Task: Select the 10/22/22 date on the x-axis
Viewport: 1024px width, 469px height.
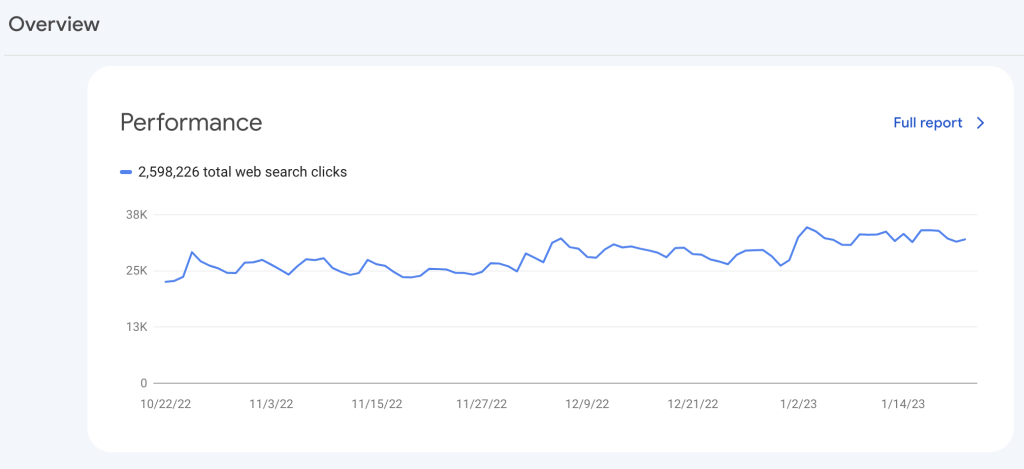Action: (166, 404)
